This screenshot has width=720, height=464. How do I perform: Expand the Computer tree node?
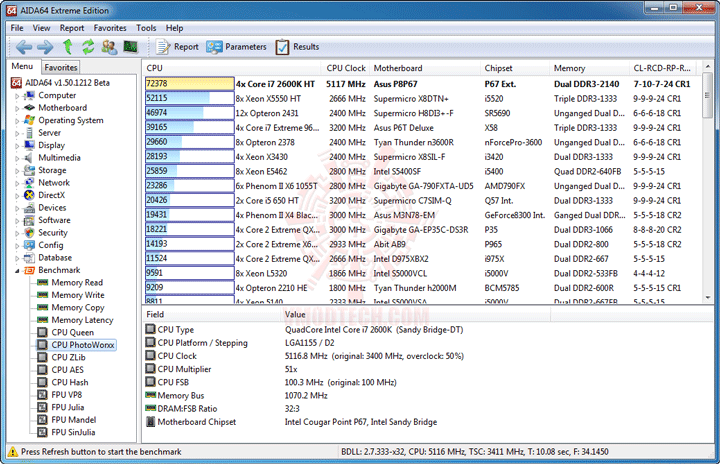coord(17,96)
